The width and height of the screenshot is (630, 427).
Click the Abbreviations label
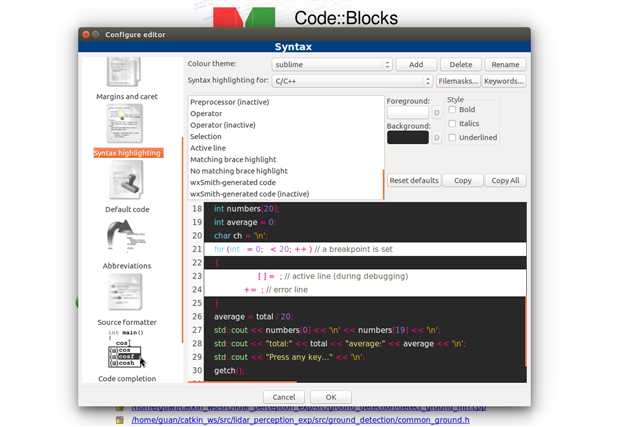click(x=127, y=266)
